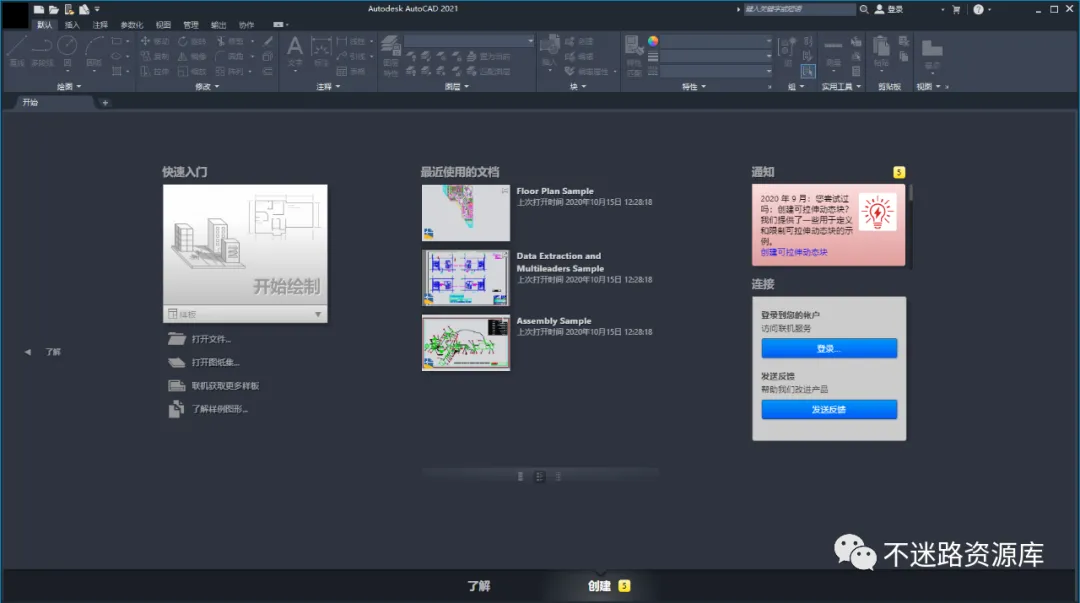Screen dimensions: 1080x603
Task: Click 开始绘制 Start Drawing tile
Action: point(245,245)
